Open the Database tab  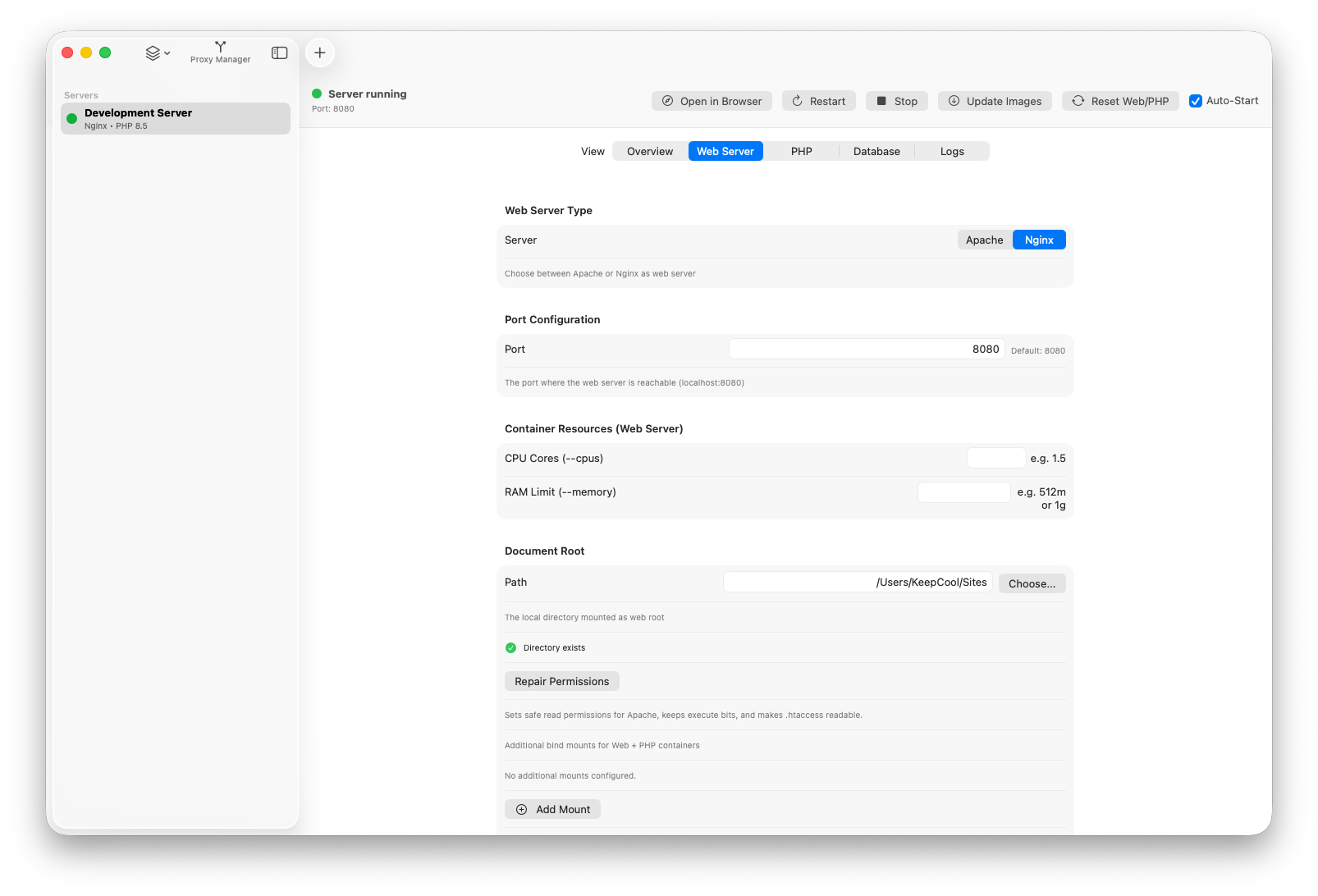pyautogui.click(x=876, y=151)
